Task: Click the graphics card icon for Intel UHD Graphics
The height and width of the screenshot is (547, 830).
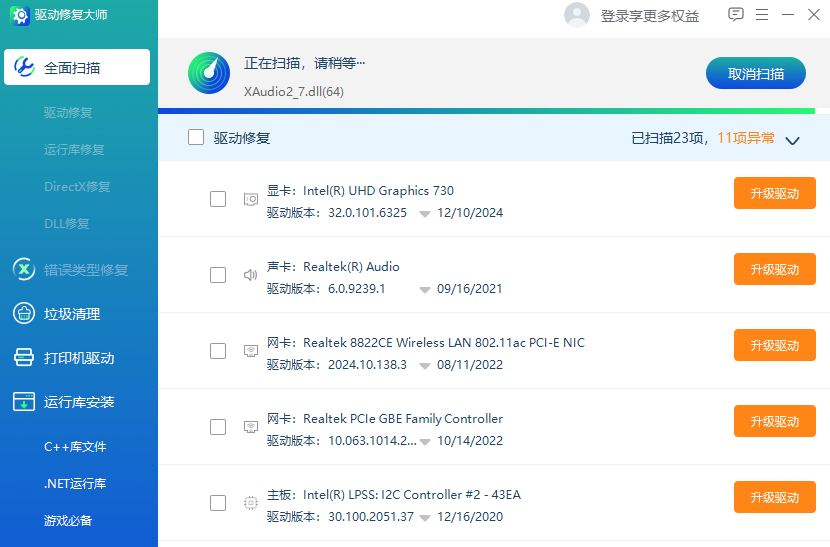Action: (x=251, y=199)
